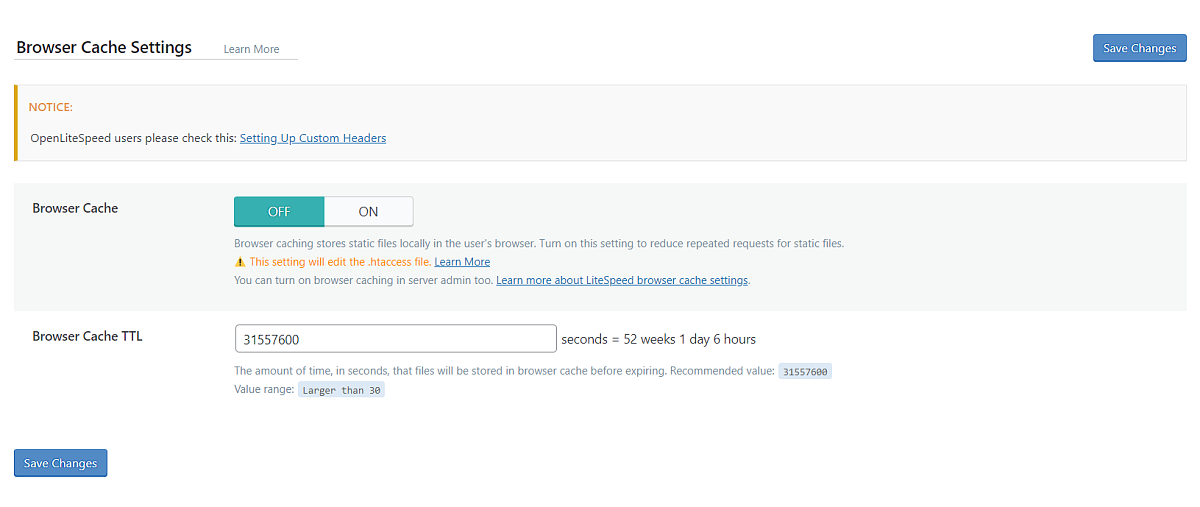Click the orange NOTICE heading
Screen dimensions: 1200x507
[51, 107]
